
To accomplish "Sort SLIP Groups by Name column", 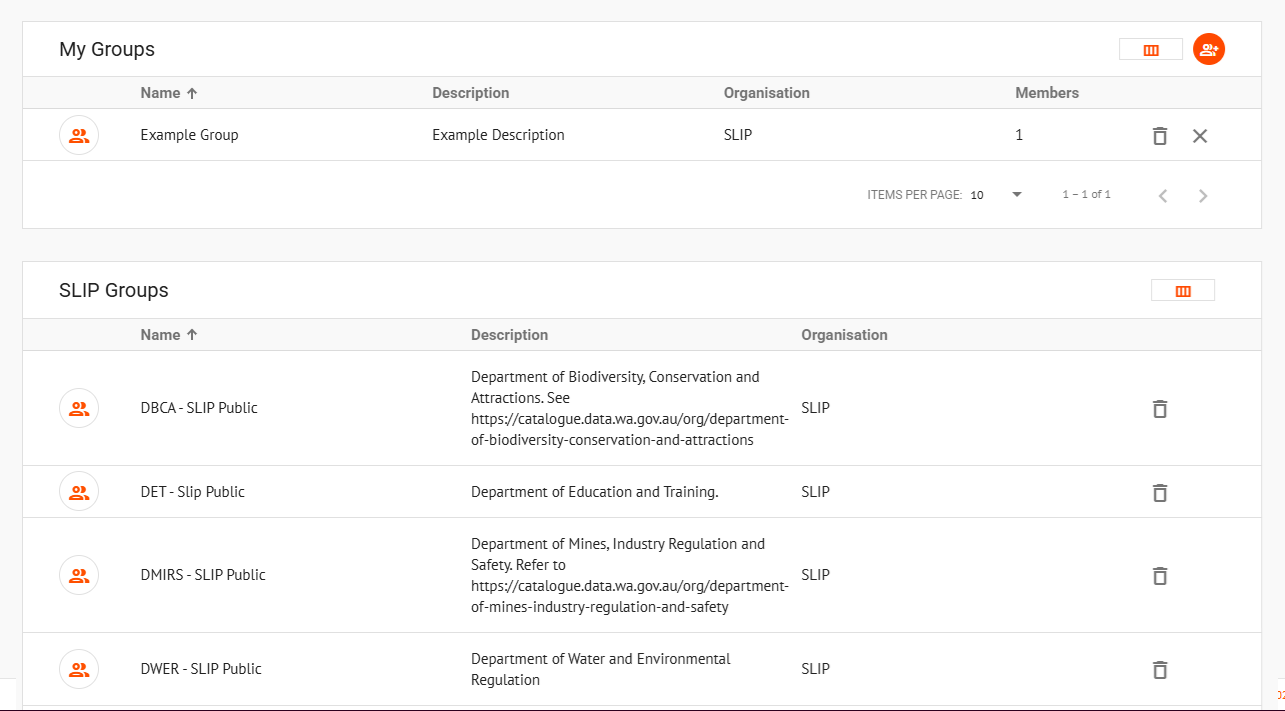I will 169,335.
